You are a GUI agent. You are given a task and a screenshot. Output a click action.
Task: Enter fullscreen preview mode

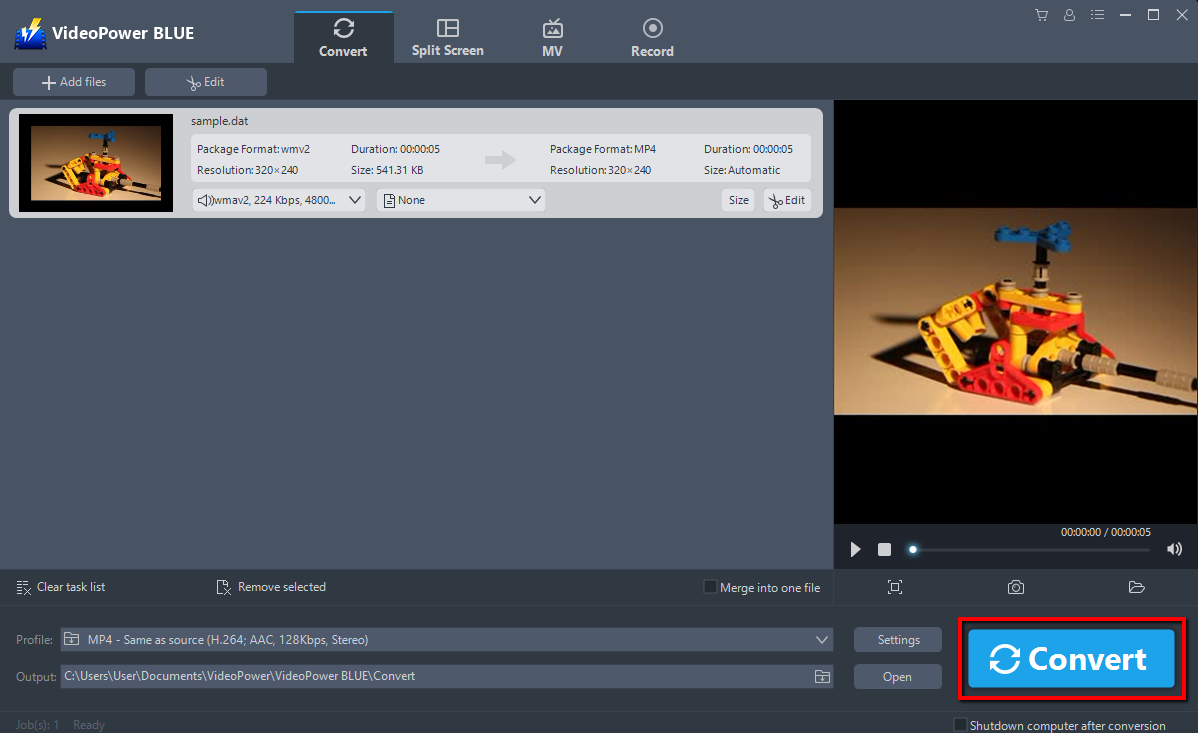pos(894,587)
